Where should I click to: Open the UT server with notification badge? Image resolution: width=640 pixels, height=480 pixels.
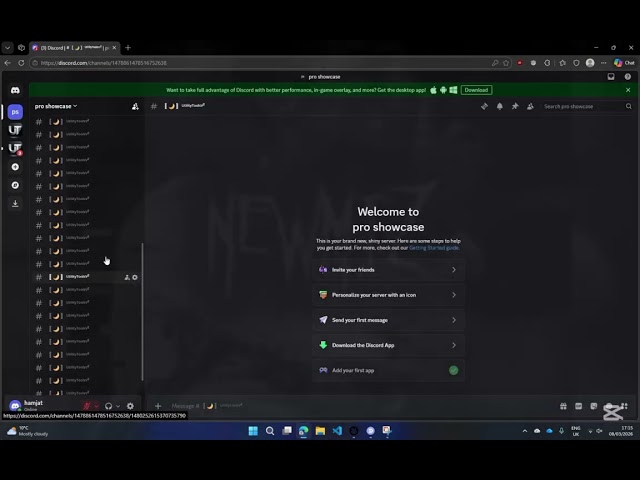tap(15, 148)
